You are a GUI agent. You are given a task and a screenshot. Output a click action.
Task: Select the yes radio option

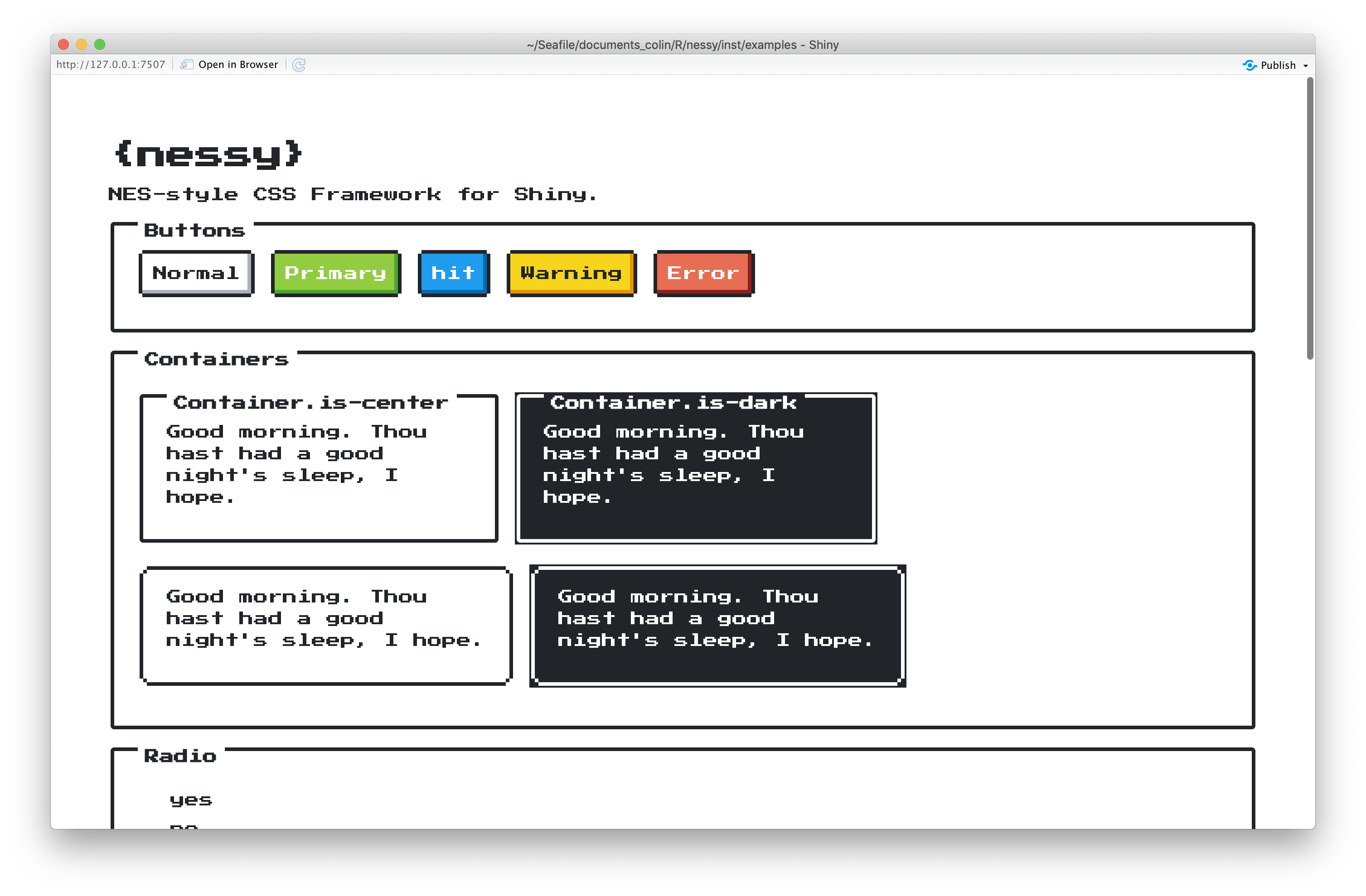pyautogui.click(x=190, y=800)
